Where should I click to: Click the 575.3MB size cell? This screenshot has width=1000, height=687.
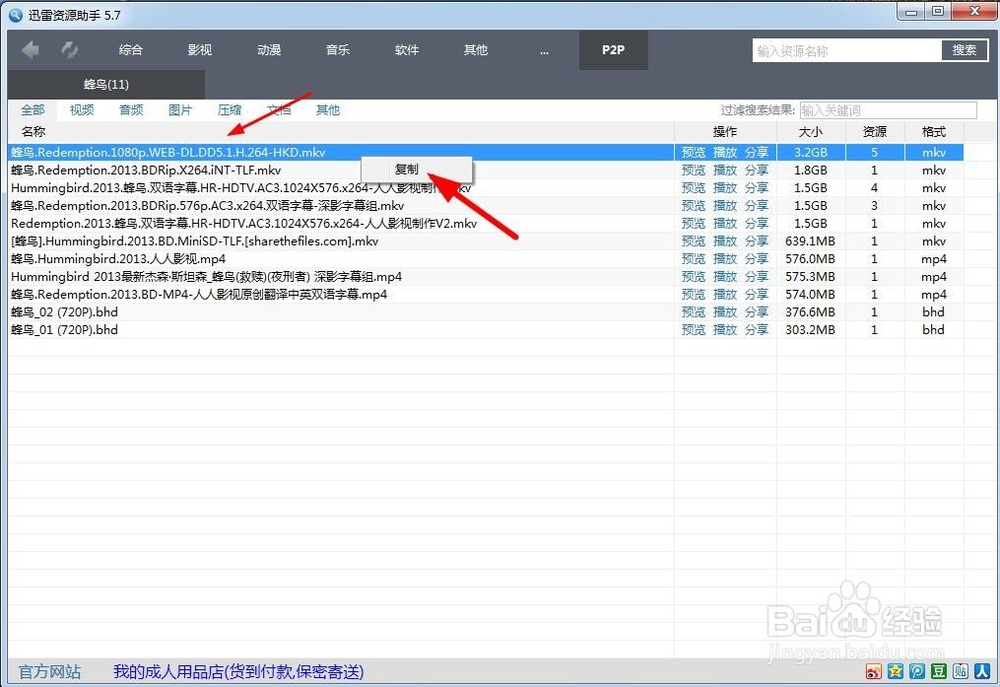click(x=810, y=277)
